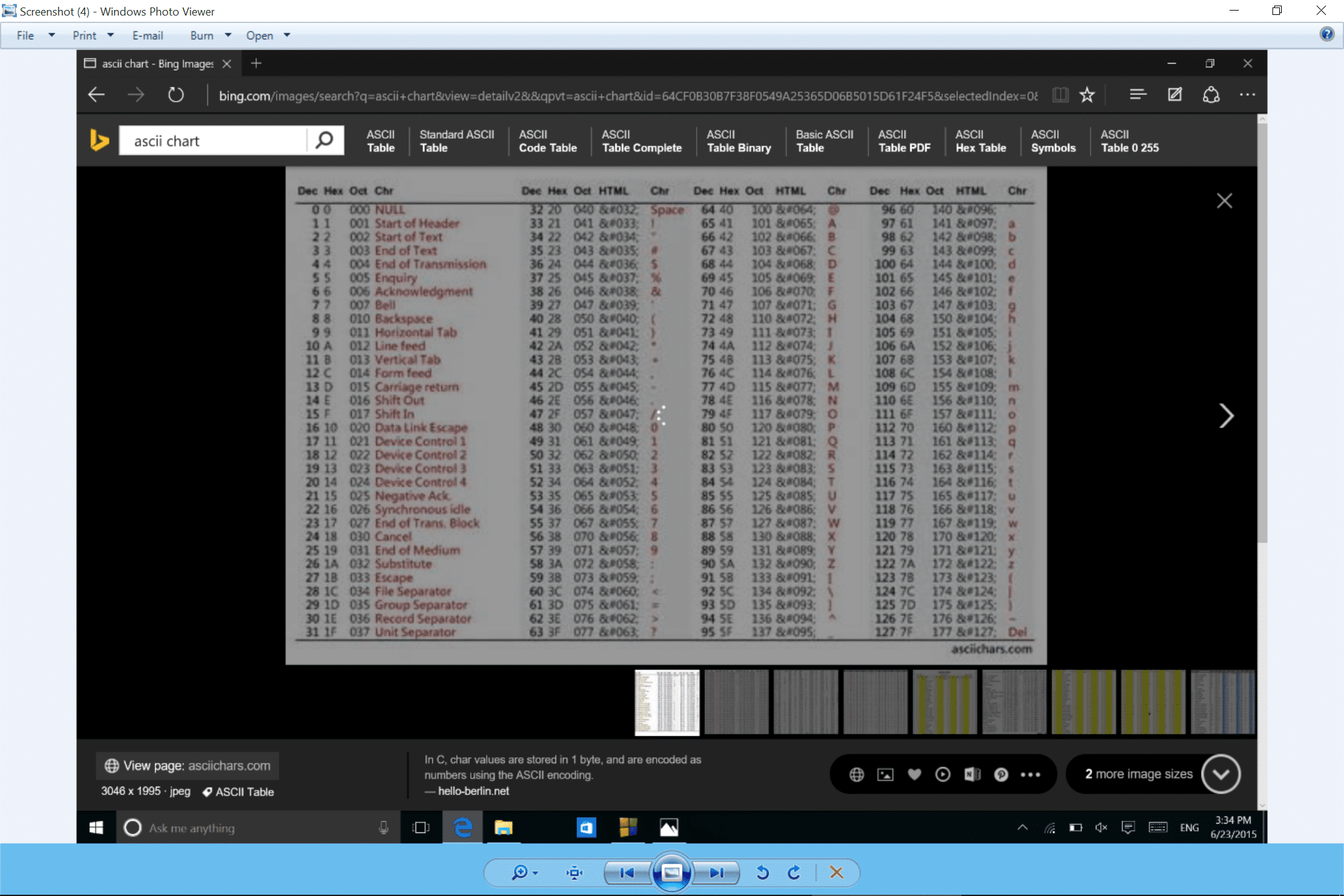
Task: Select ASCII Symbols suggestion
Action: [1053, 141]
